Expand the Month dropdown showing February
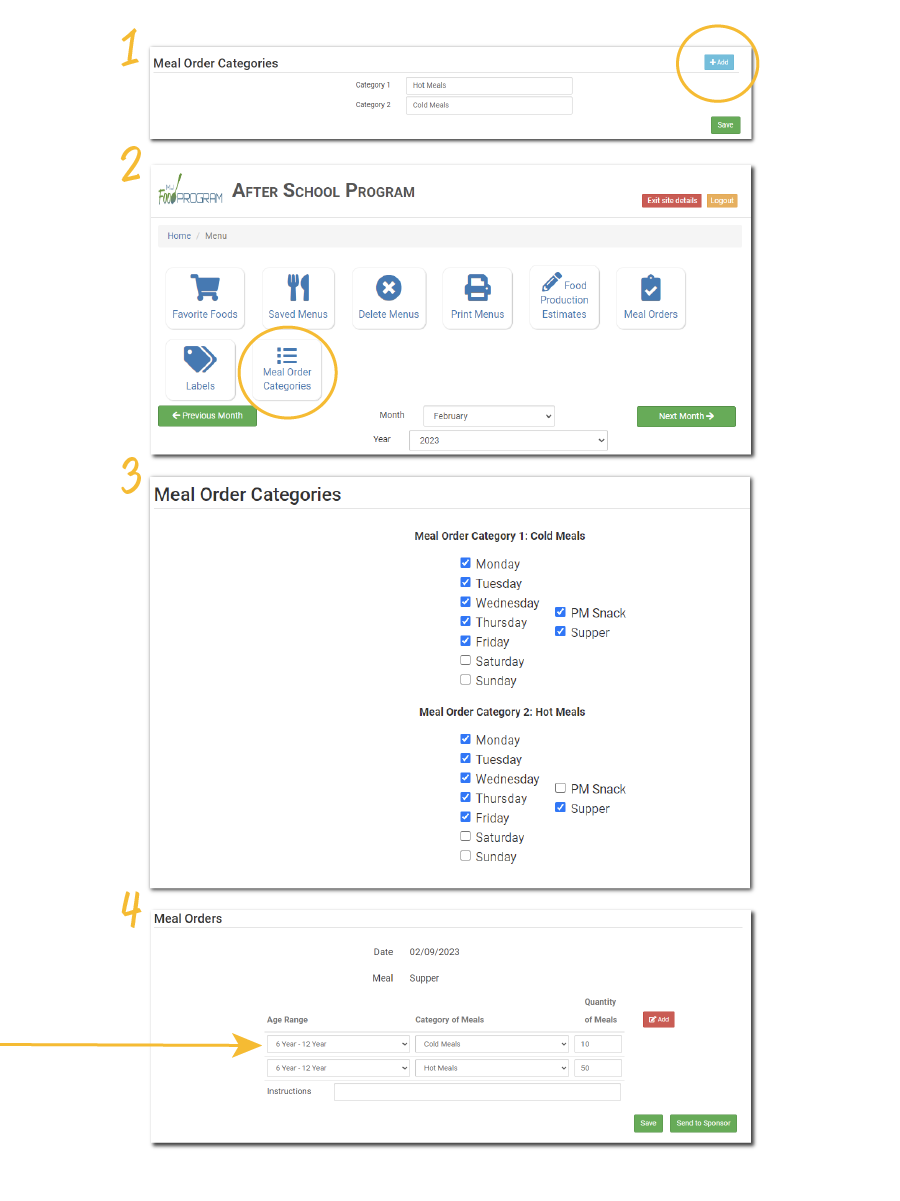The height and width of the screenshot is (1201, 900). [488, 416]
